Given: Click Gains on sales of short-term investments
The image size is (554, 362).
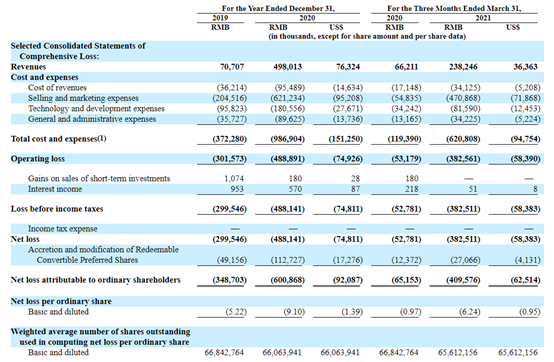Looking at the screenshot, I should 99,178.
